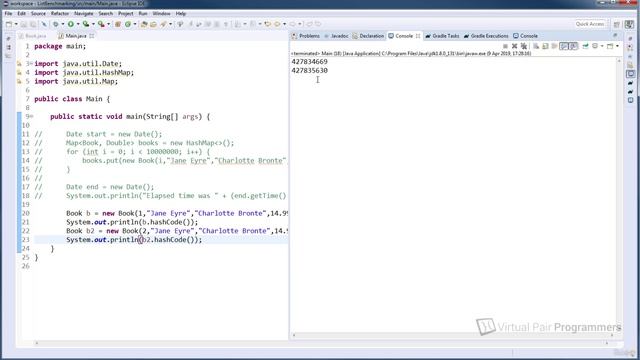Image resolution: width=640 pixels, height=360 pixels.
Task: Switch to the Problems tab
Action: click(306, 36)
